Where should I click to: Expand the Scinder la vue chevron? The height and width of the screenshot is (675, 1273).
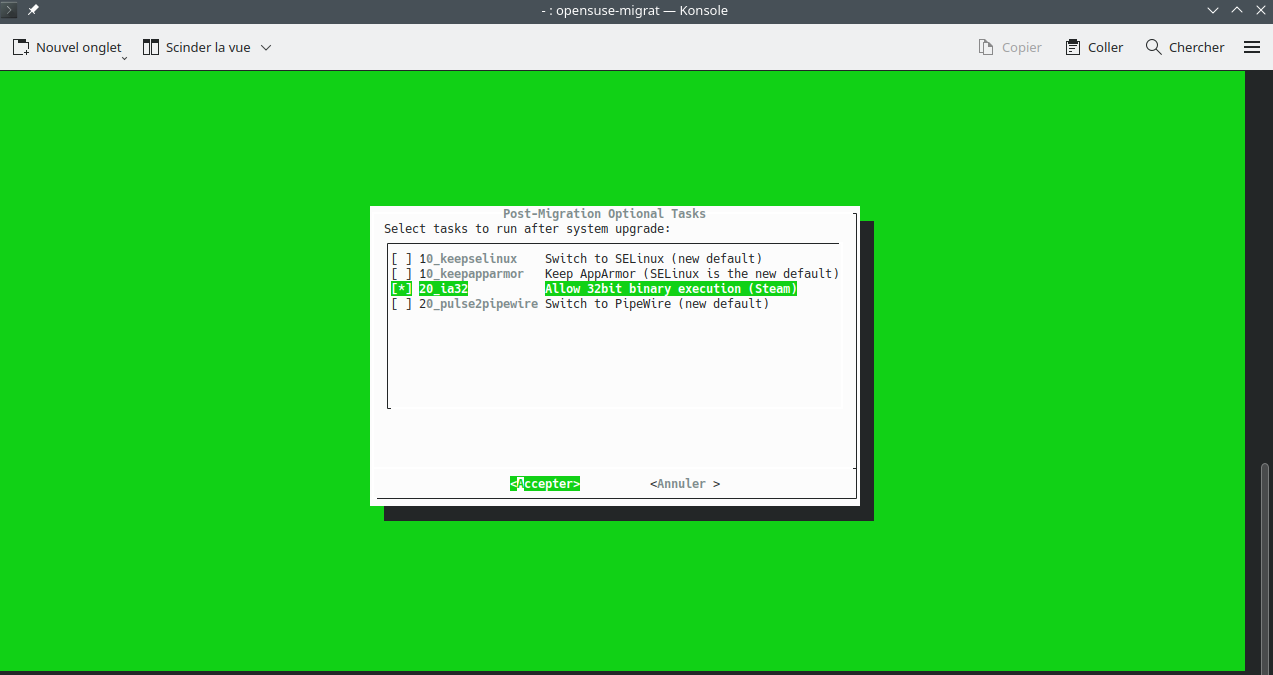[266, 47]
